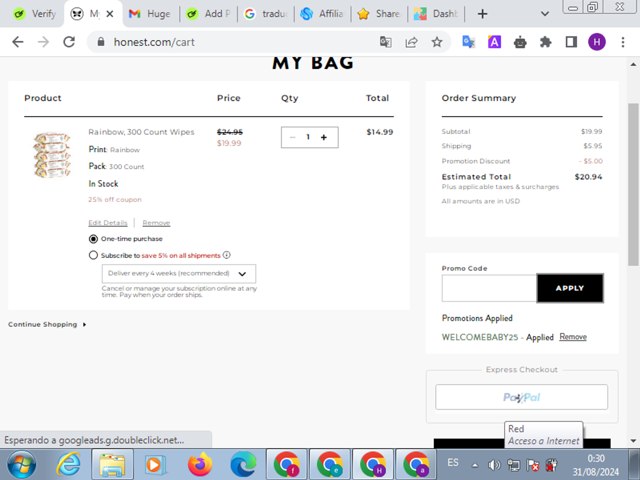Image resolution: width=640 pixels, height=480 pixels.
Task: Click the Continue Shopping link
Action: pos(47,324)
